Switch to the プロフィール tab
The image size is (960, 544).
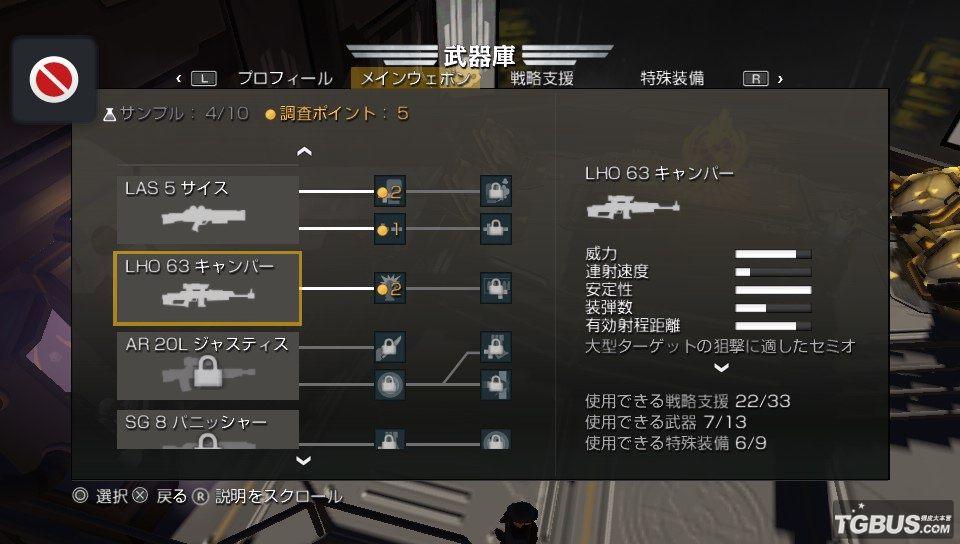(x=285, y=78)
